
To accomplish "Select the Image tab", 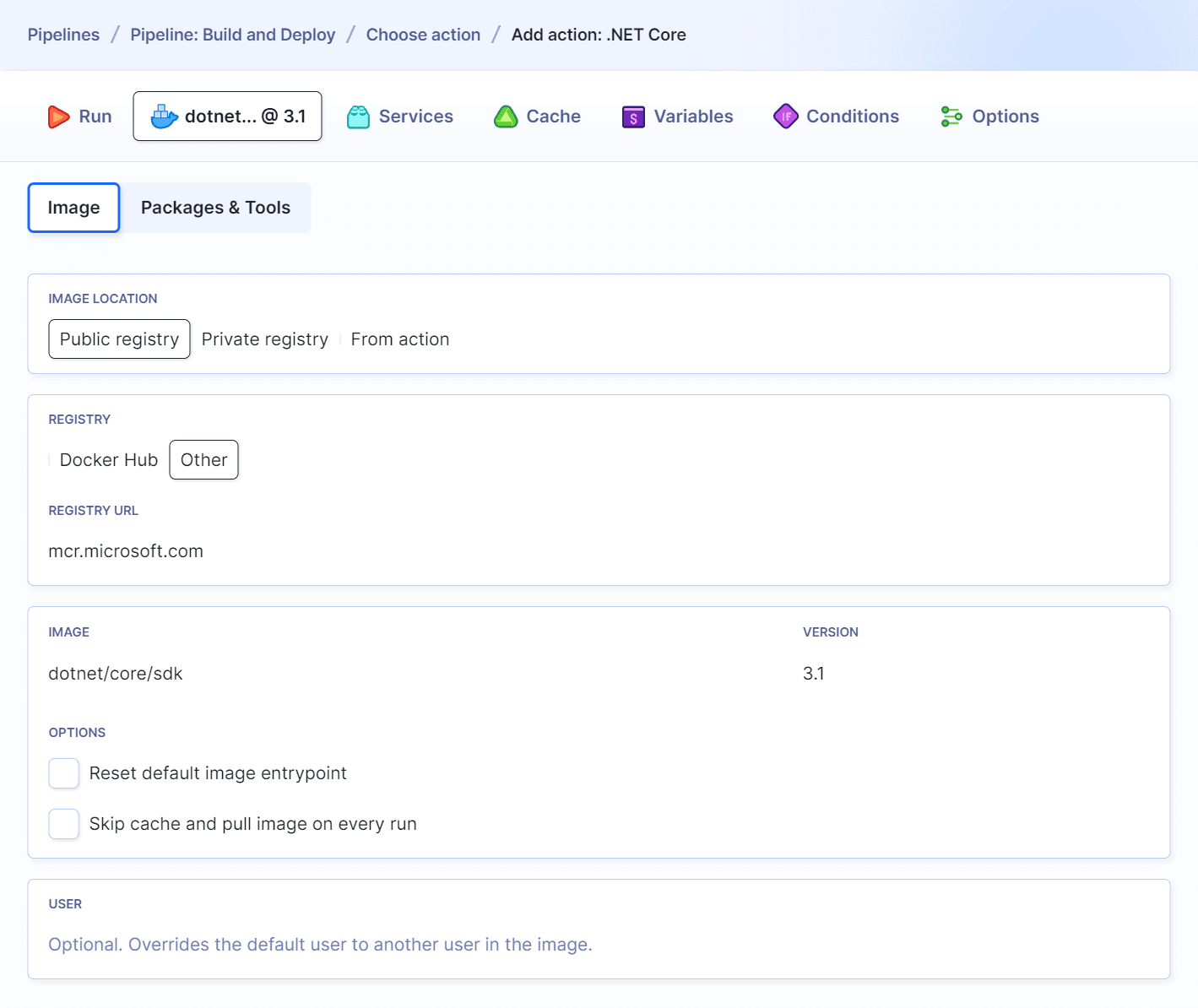I will point(73,207).
